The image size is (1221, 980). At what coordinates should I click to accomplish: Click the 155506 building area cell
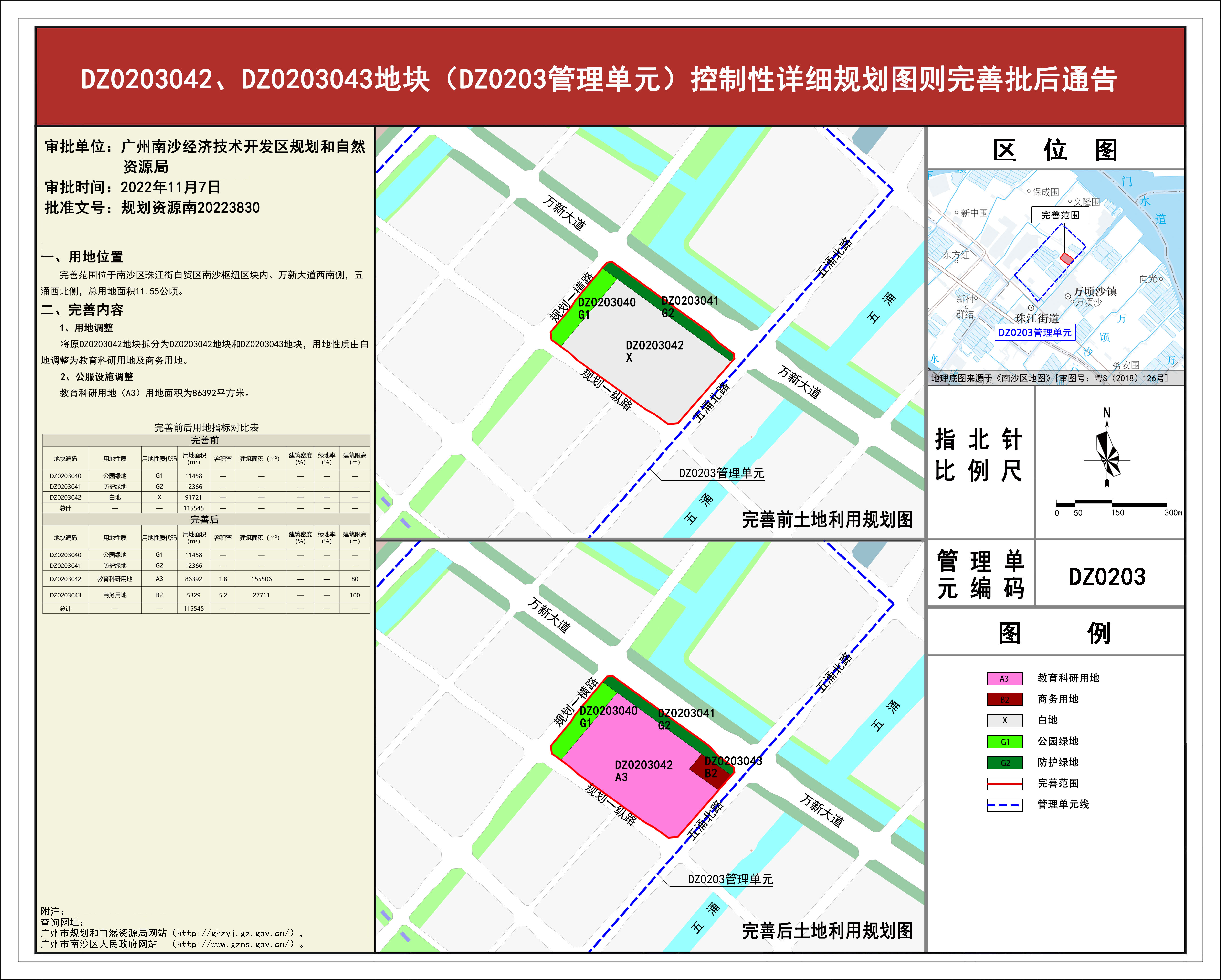[261, 579]
